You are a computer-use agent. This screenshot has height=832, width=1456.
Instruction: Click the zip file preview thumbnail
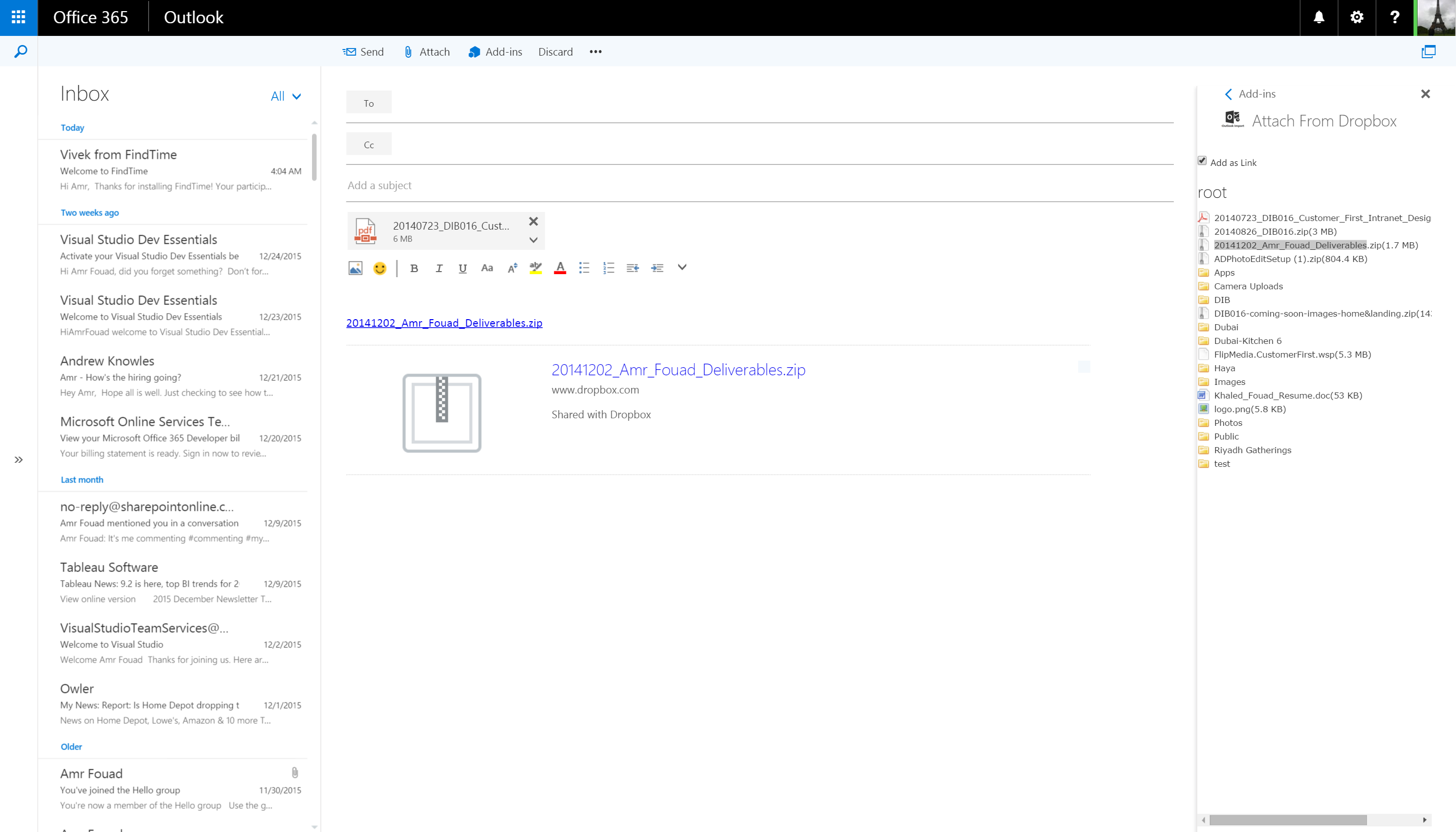pyautogui.click(x=442, y=413)
